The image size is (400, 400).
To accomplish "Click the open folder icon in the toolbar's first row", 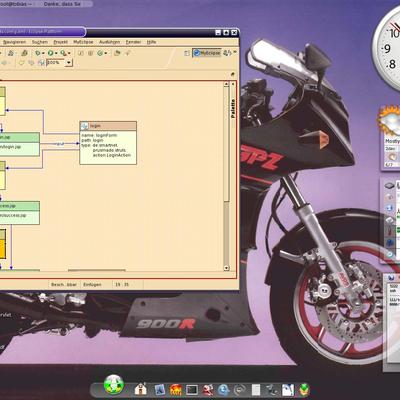I will click(117, 53).
